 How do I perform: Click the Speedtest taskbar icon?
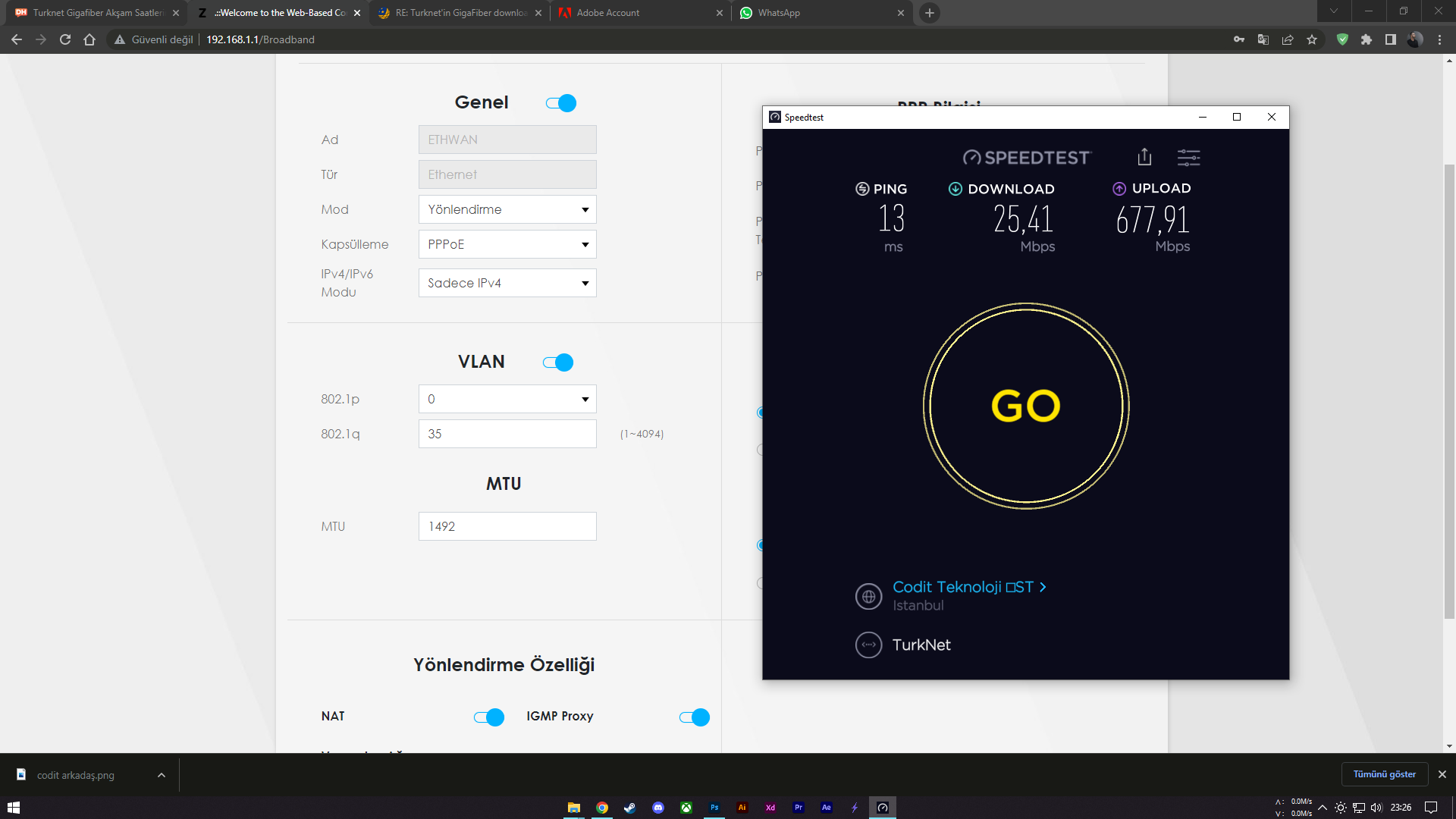883,808
